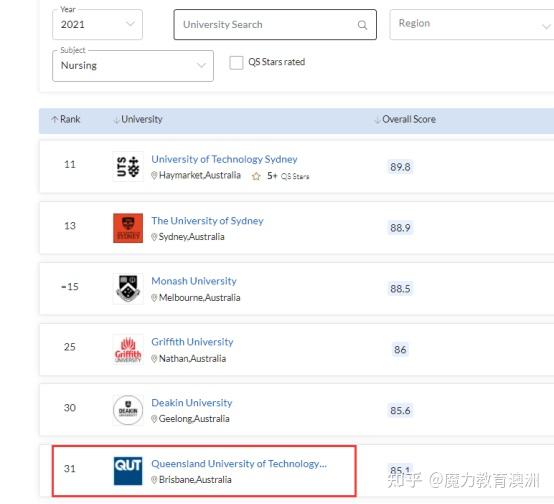Click rank 31 cell
Image resolution: width=554 pixels, height=504 pixels.
click(70, 469)
